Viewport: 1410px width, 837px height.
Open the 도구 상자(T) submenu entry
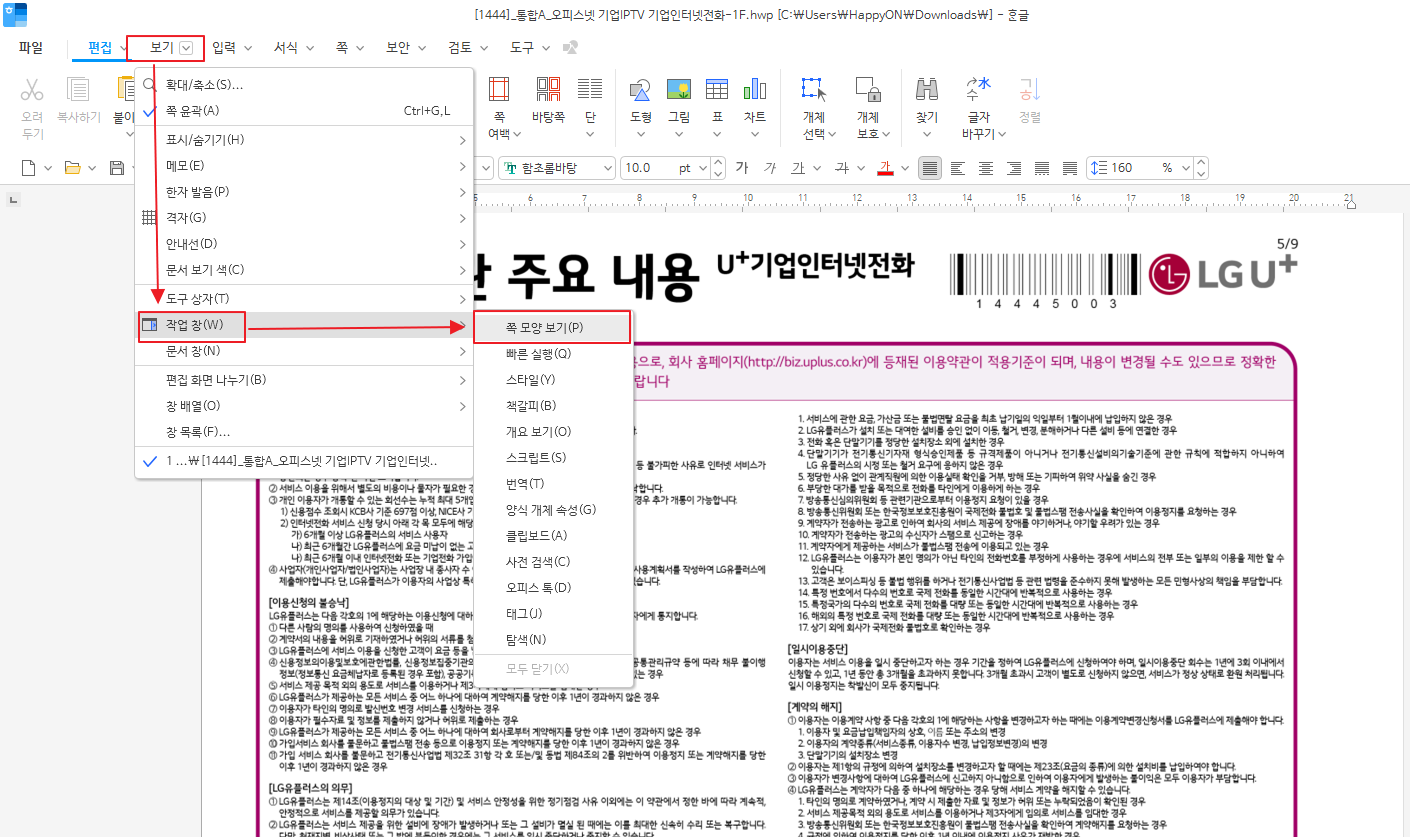click(x=305, y=298)
